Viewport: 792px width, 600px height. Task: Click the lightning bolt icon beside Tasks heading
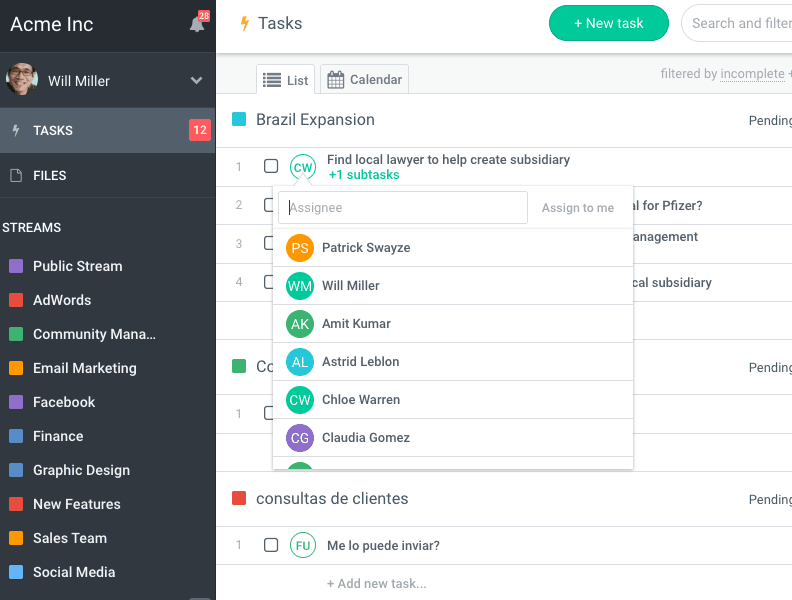click(244, 24)
